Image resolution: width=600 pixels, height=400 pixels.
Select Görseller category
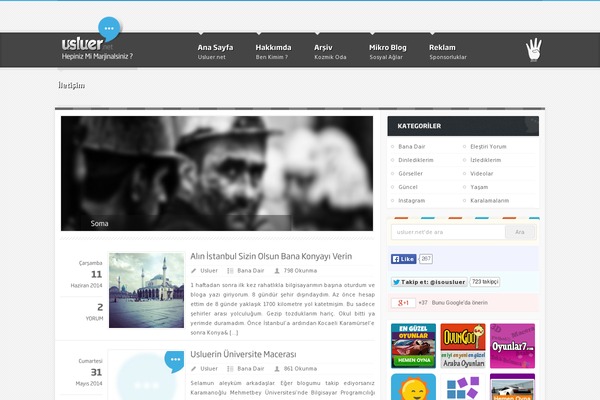point(411,173)
